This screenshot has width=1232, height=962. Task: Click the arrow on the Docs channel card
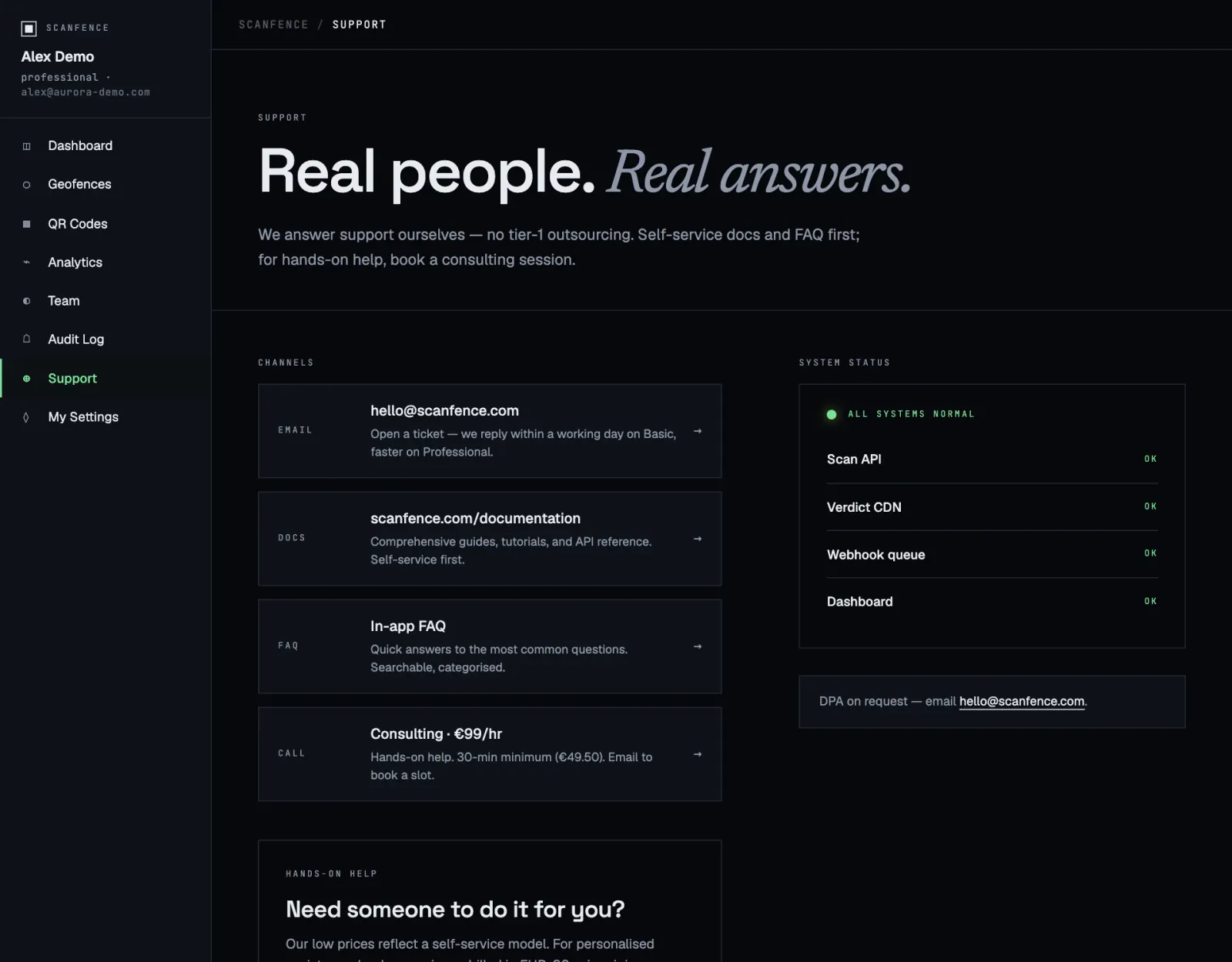(x=698, y=539)
